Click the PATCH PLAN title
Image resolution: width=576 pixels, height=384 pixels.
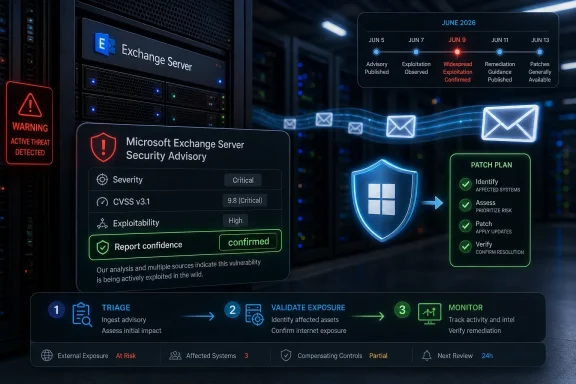491,165
